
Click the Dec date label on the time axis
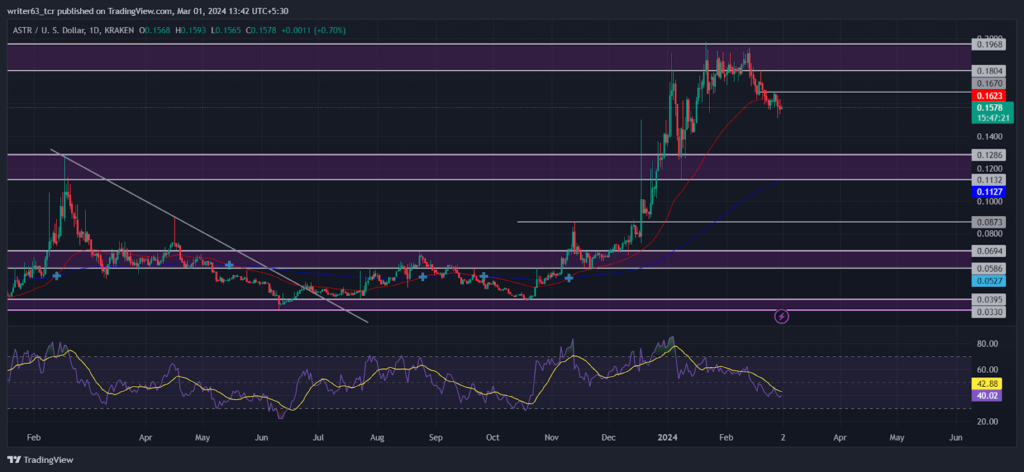[609, 437]
